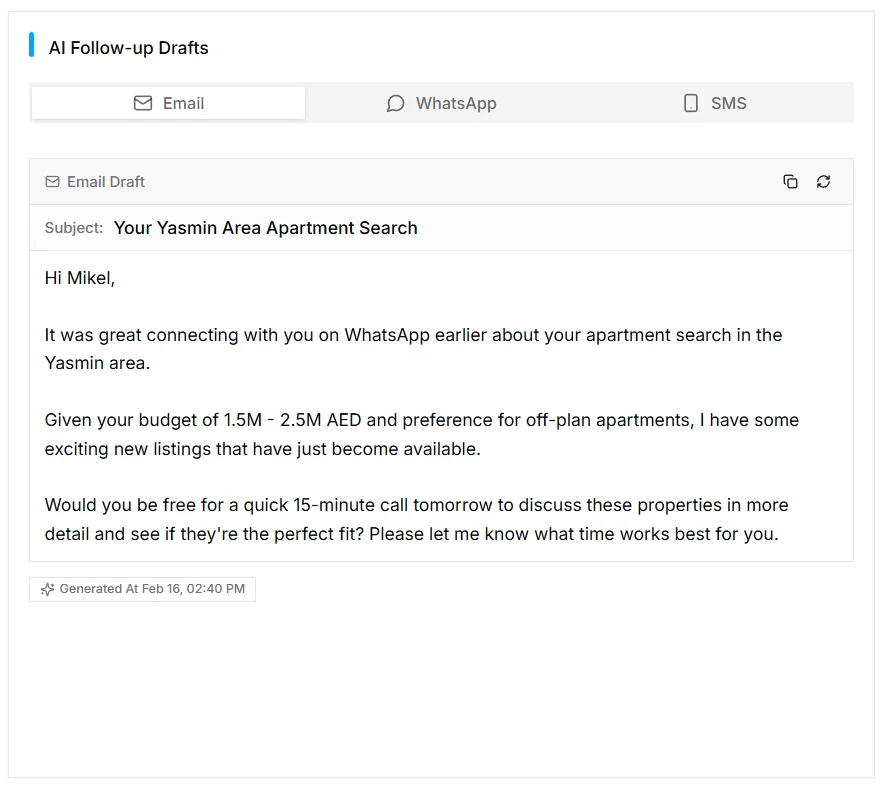This screenshot has width=885, height=790.
Task: Click the chat bubble icon for WhatsApp
Action: pos(396,103)
